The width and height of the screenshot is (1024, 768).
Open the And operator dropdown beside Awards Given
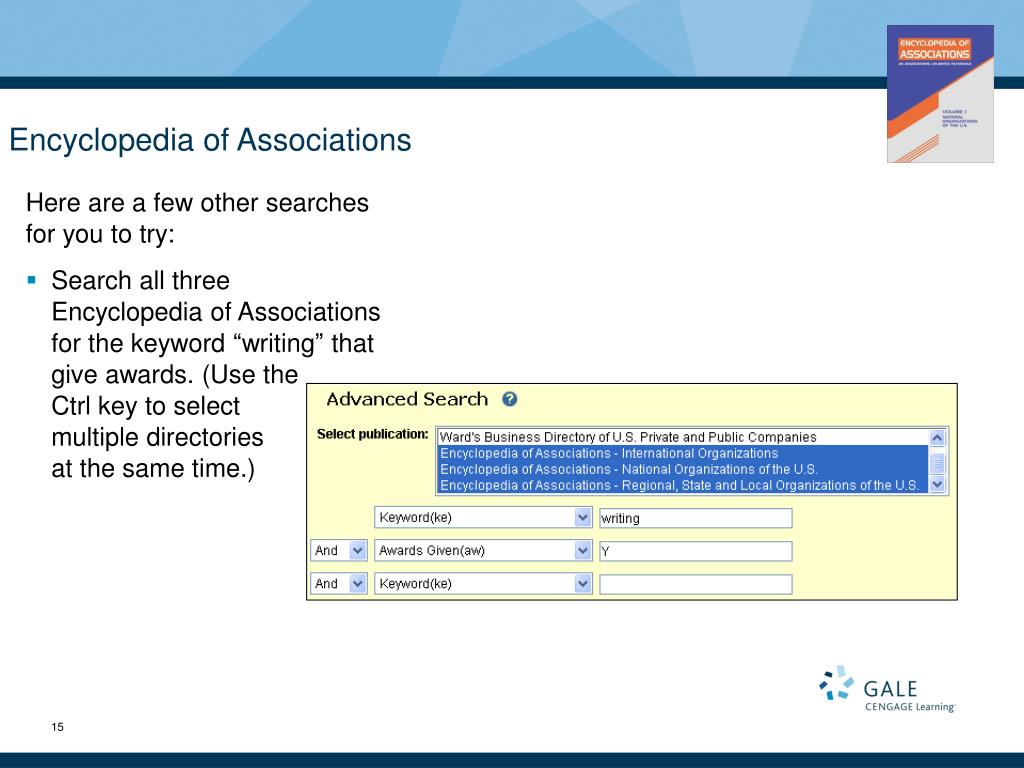coord(339,551)
